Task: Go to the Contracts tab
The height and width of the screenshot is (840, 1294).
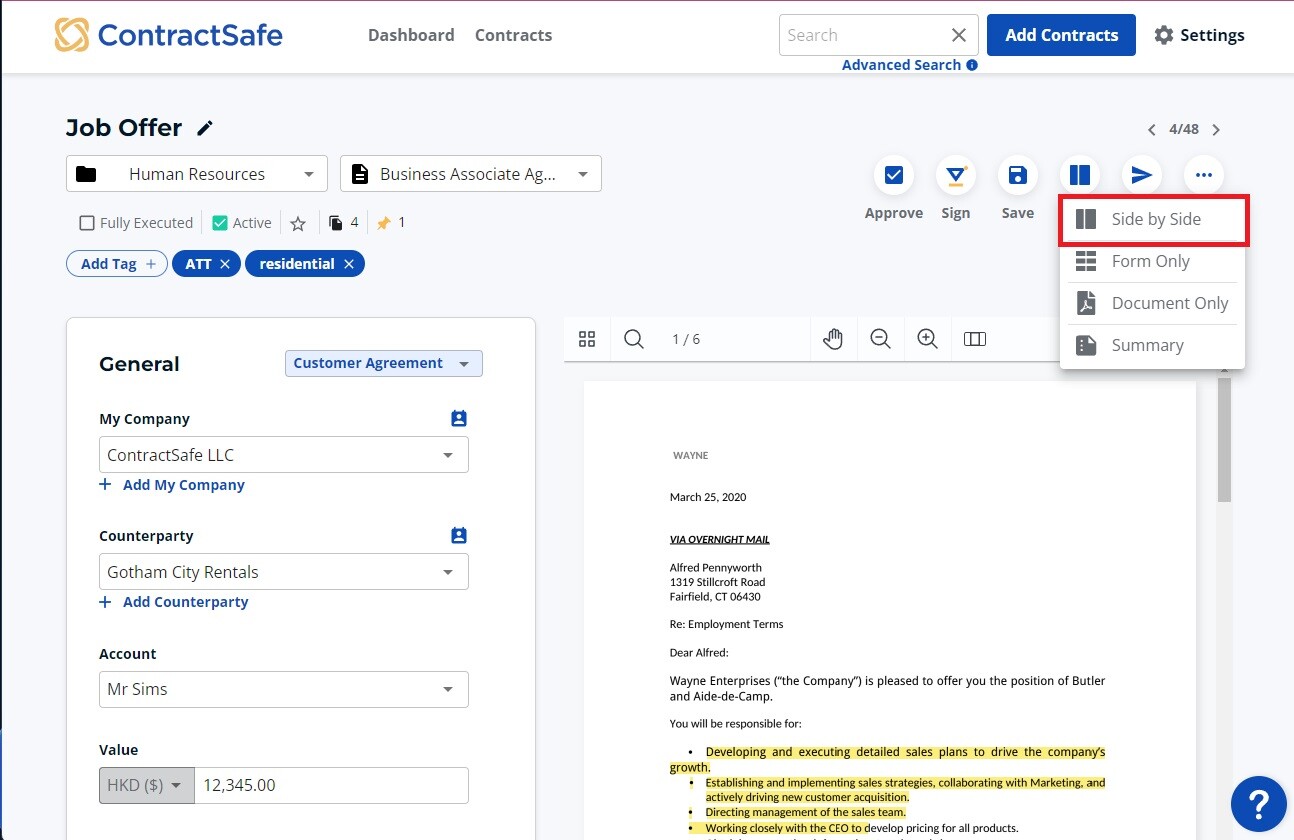Action: (x=514, y=35)
